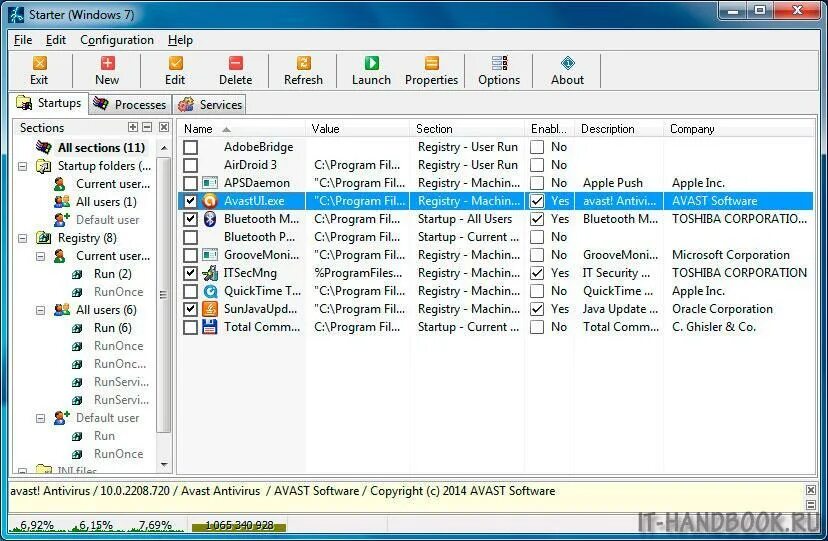Collapse the Default user registry node
Viewport: 828px width, 541px height.
(x=41, y=418)
